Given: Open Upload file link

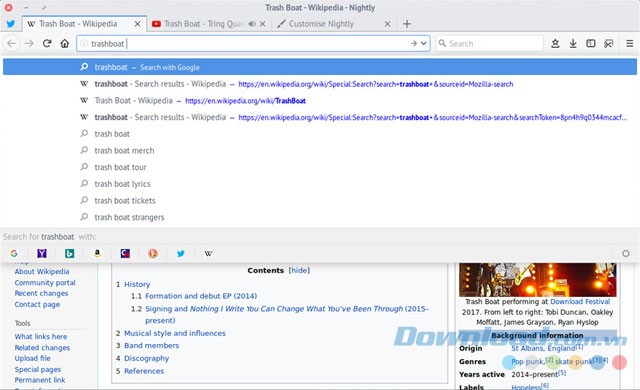Looking at the screenshot, I should click(x=32, y=358).
